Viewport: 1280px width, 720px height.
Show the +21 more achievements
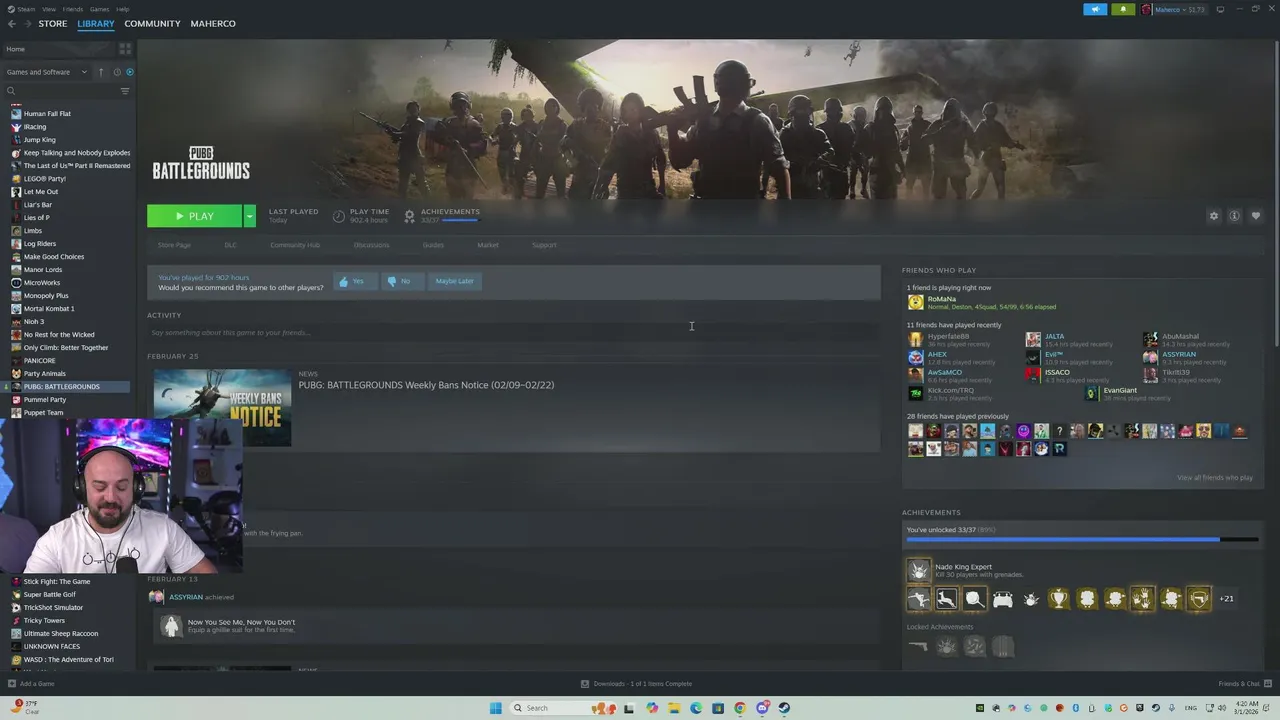(x=1226, y=599)
